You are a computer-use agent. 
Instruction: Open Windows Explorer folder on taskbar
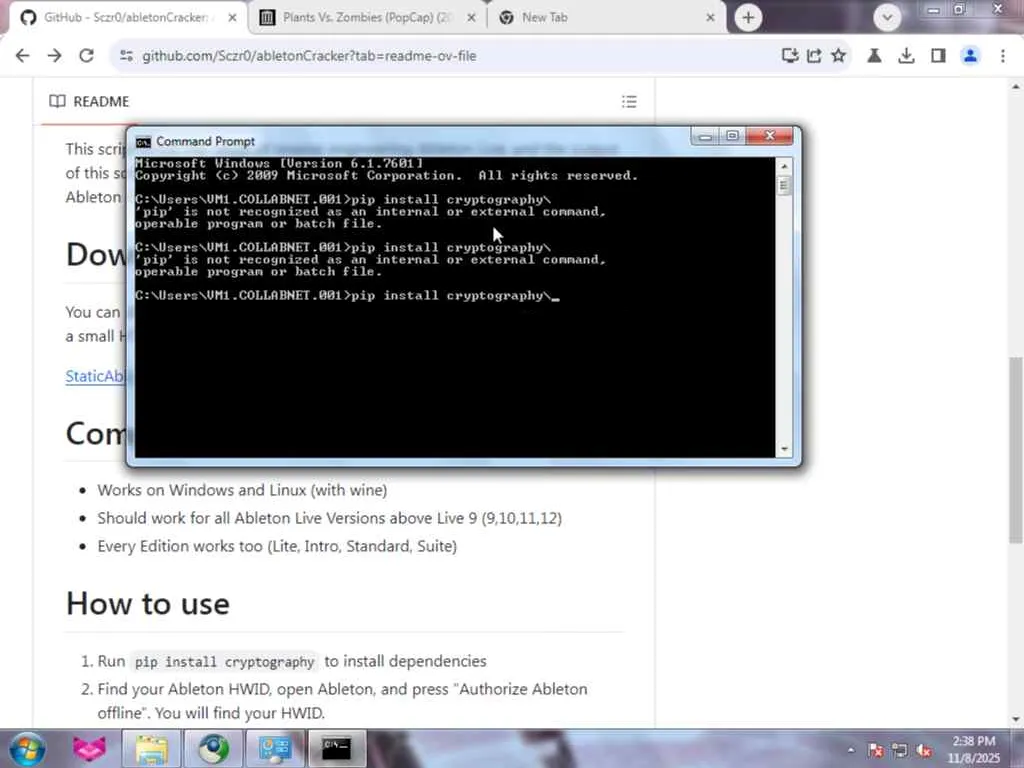coord(152,748)
